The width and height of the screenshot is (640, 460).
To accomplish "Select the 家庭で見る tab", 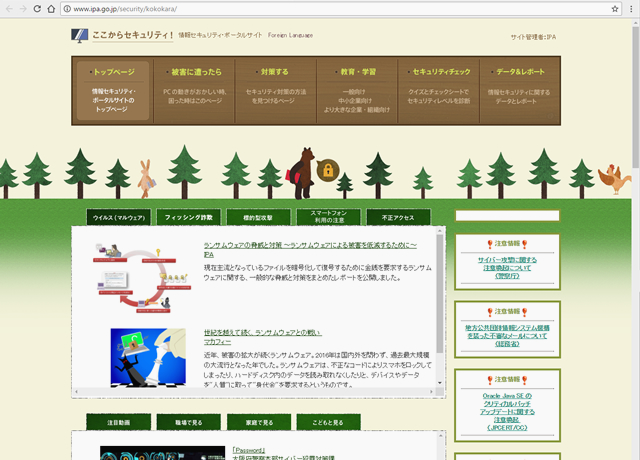I will click(258, 423).
